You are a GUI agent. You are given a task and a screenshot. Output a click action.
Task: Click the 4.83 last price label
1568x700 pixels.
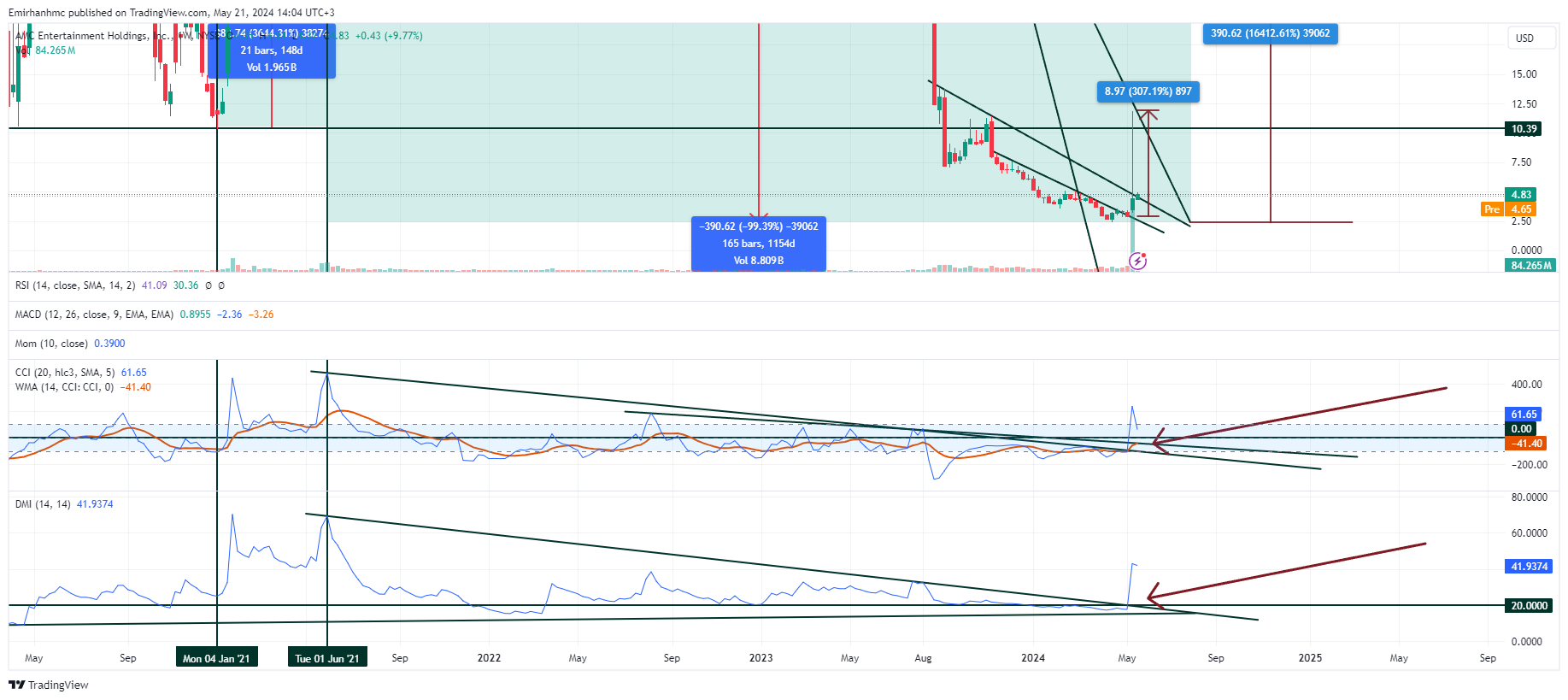coord(1521,195)
